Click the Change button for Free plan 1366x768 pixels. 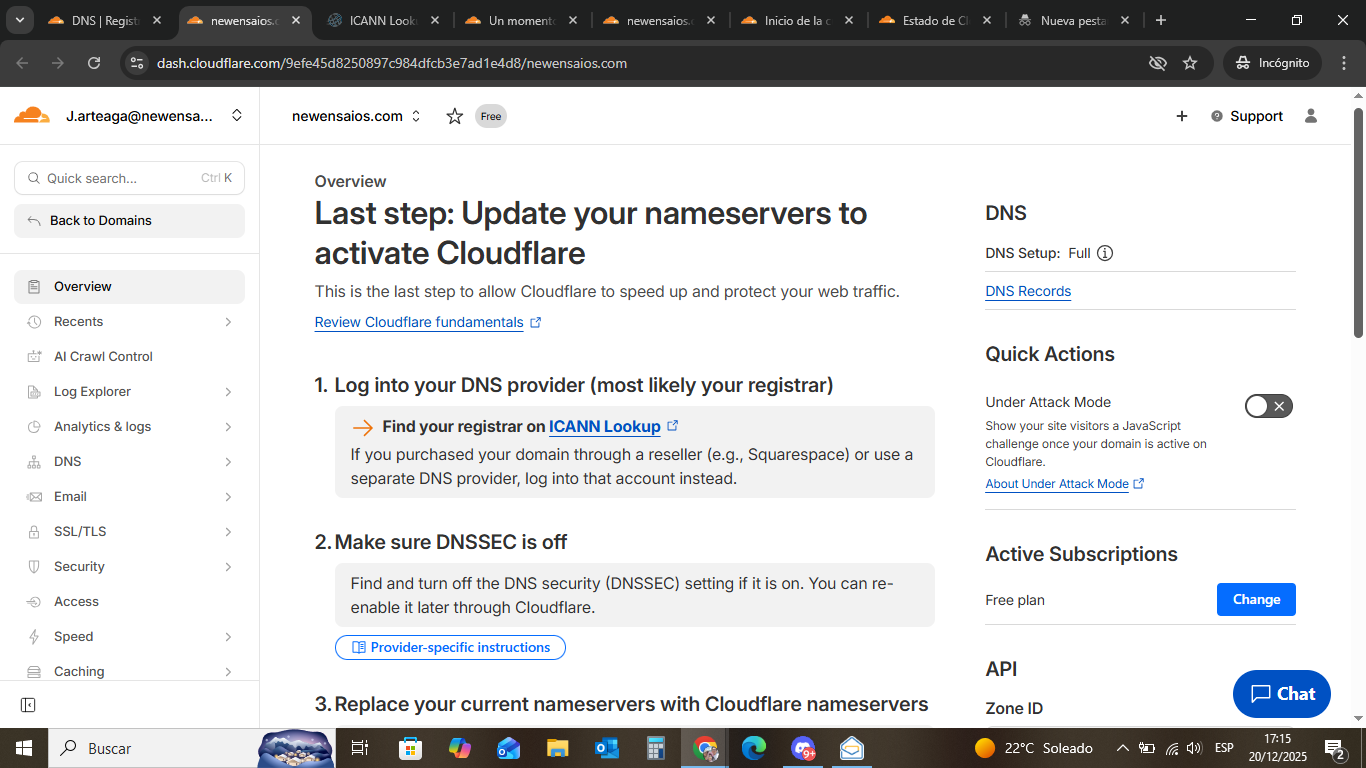tap(1256, 600)
